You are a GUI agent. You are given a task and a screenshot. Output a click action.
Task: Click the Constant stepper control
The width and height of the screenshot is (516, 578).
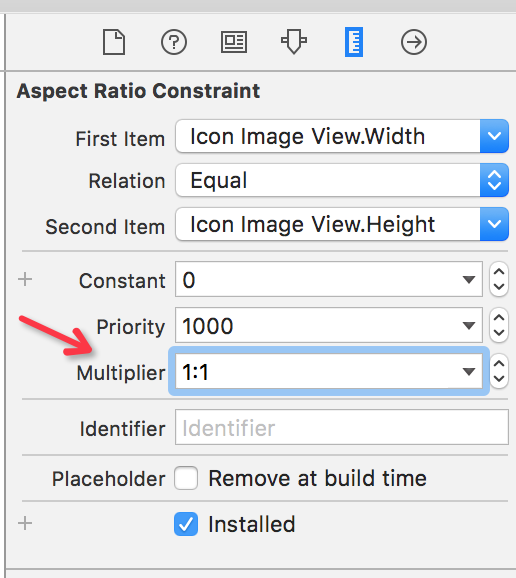tap(499, 279)
